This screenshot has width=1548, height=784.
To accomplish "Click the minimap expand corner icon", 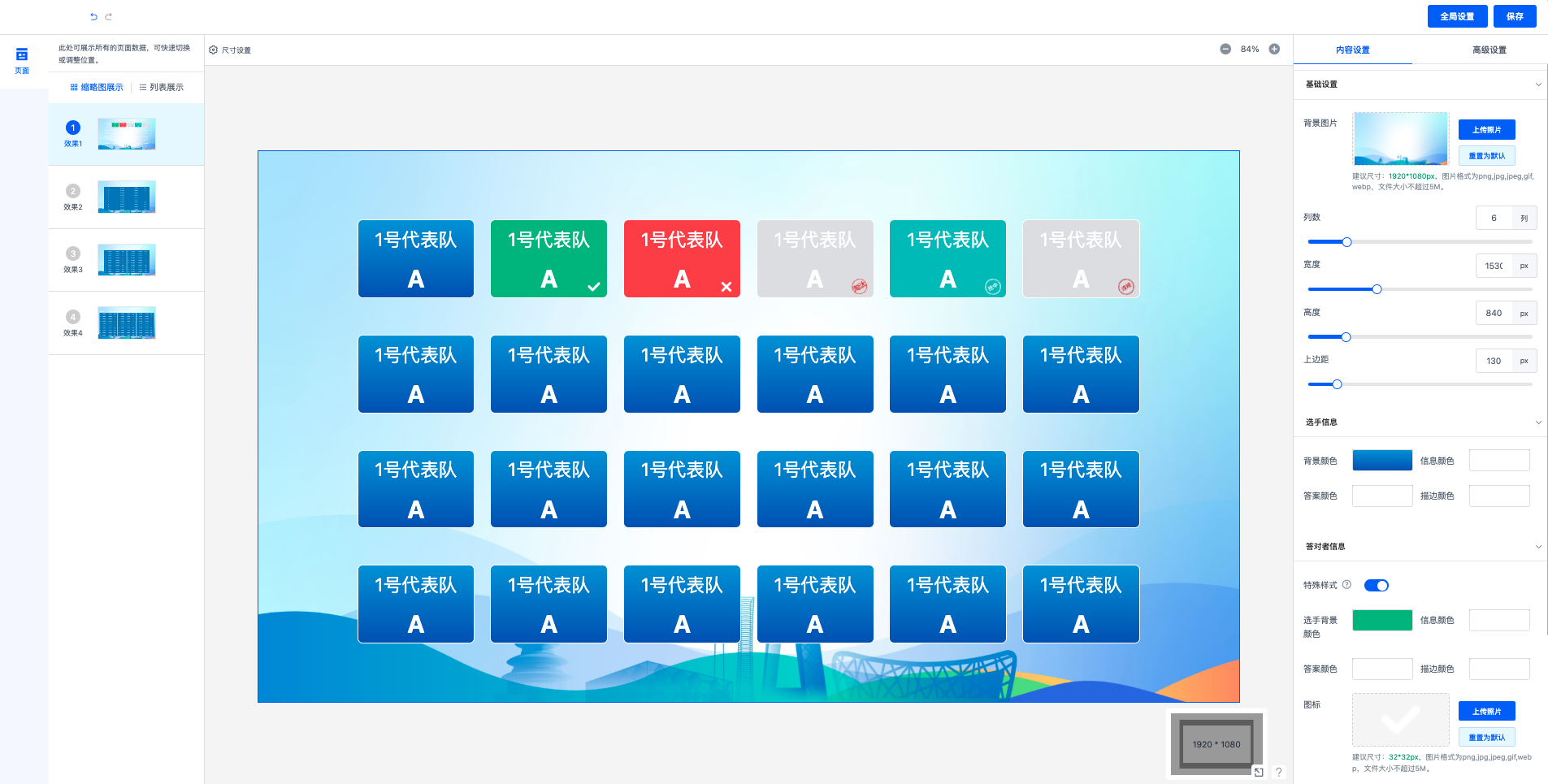I will 1258,772.
